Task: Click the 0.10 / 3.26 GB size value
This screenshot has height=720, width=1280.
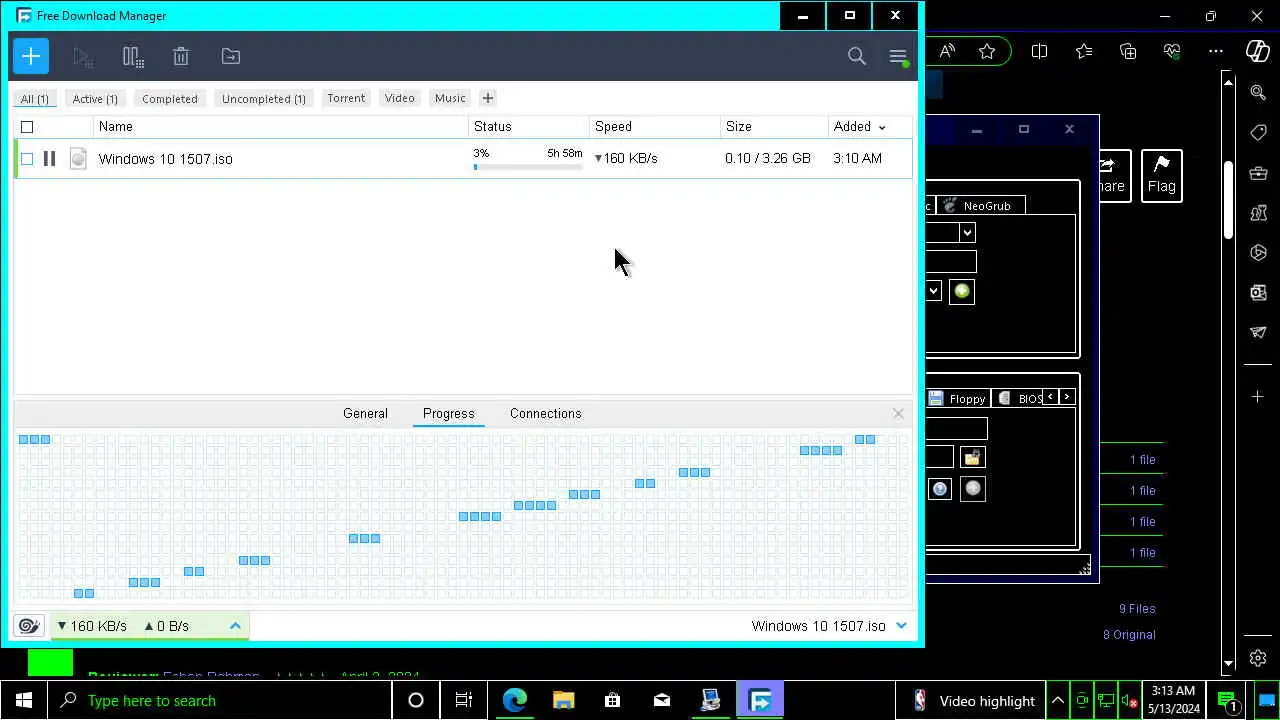Action: tap(768, 158)
